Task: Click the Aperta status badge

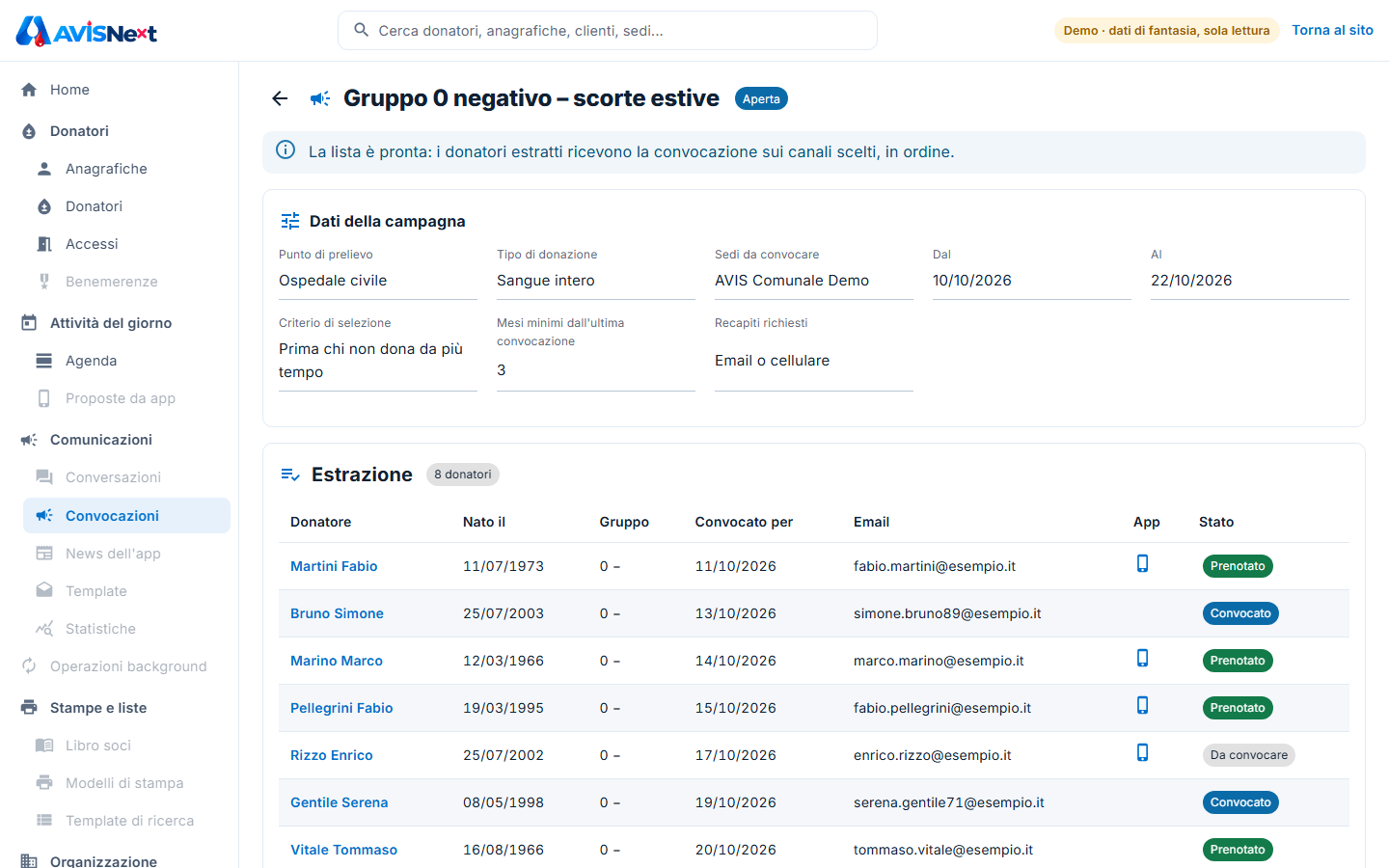Action: pos(761,98)
